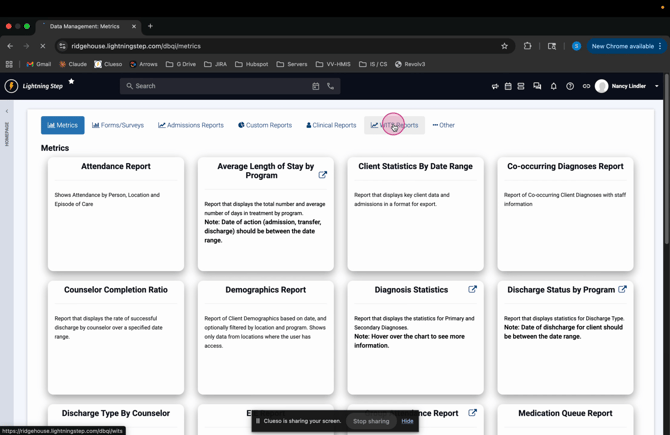
Task: Open Discharge Status by Program external link icon
Action: click(x=622, y=290)
